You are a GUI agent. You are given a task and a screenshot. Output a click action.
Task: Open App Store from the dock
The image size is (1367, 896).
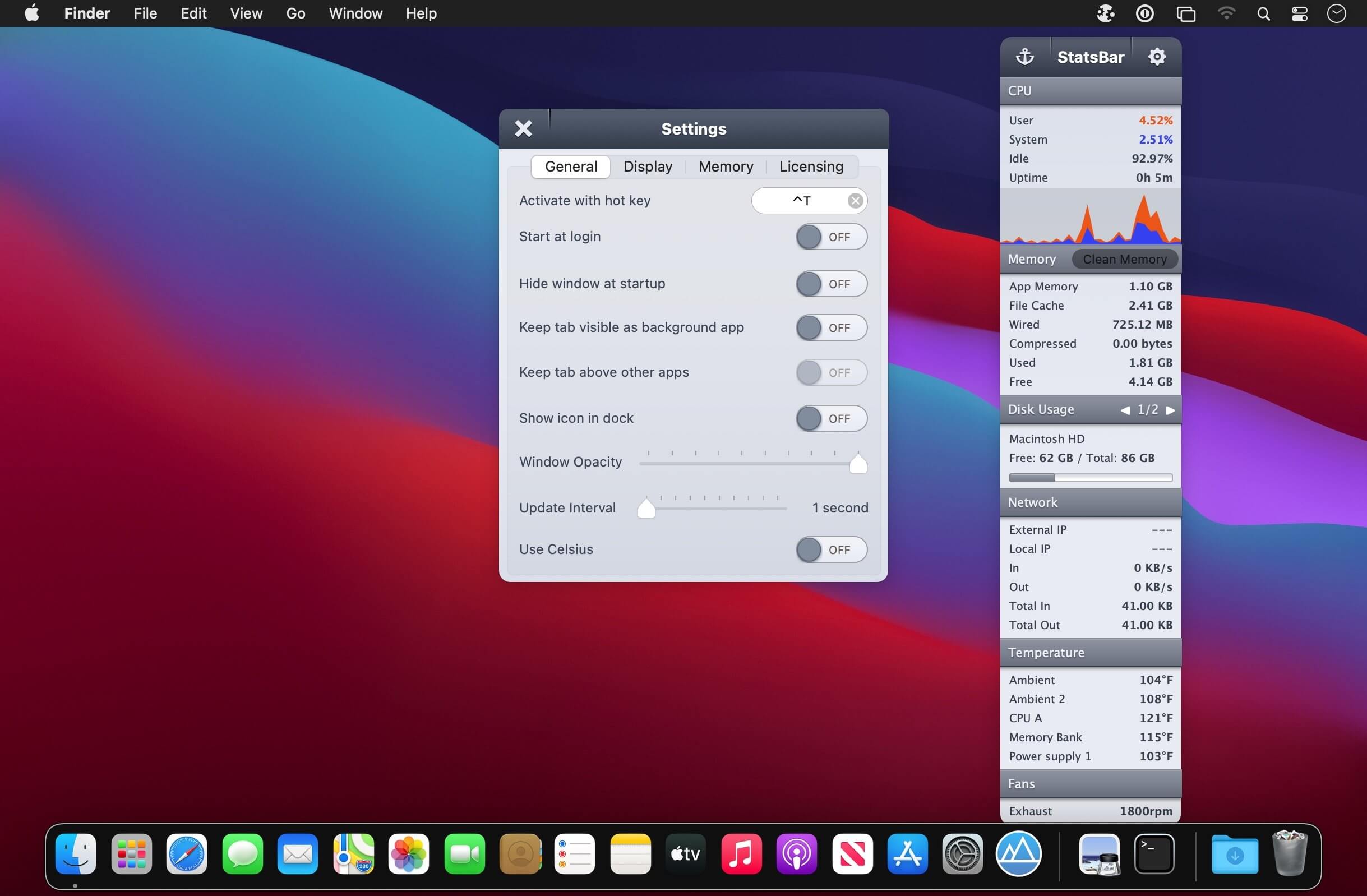point(907,854)
